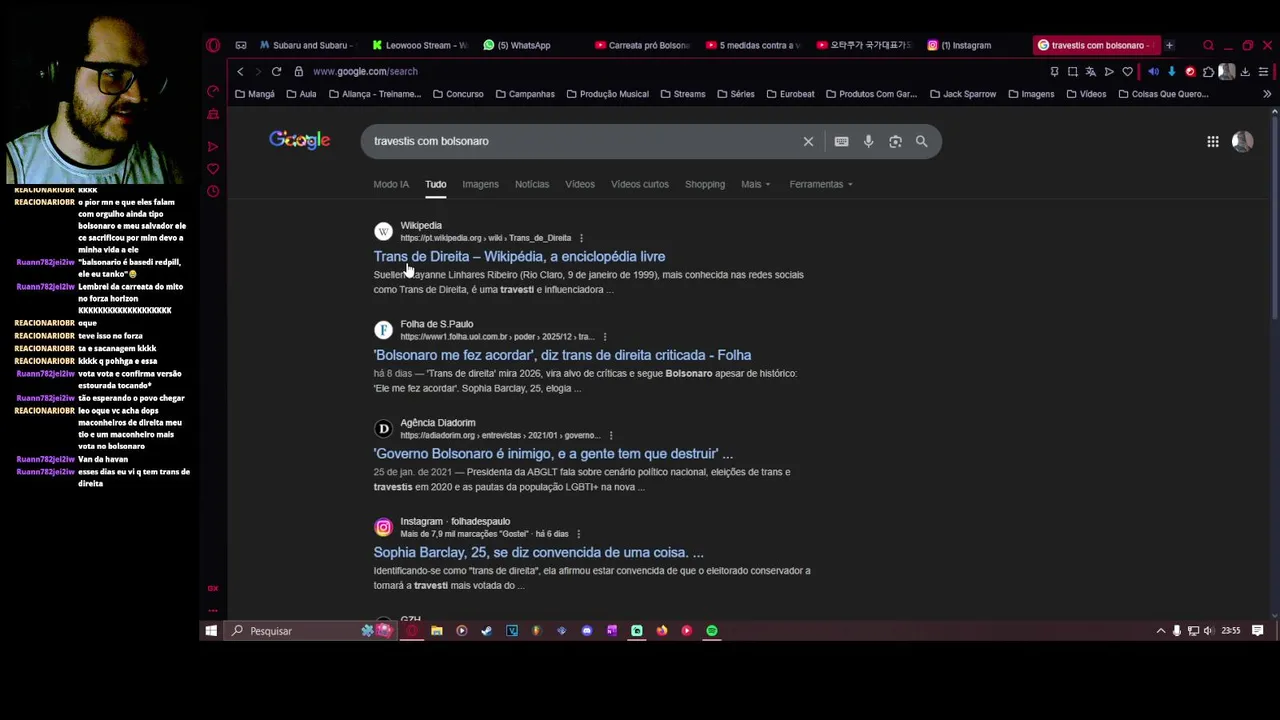The height and width of the screenshot is (720, 1280).
Task: Search by image with Google Lens
Action: [895, 141]
